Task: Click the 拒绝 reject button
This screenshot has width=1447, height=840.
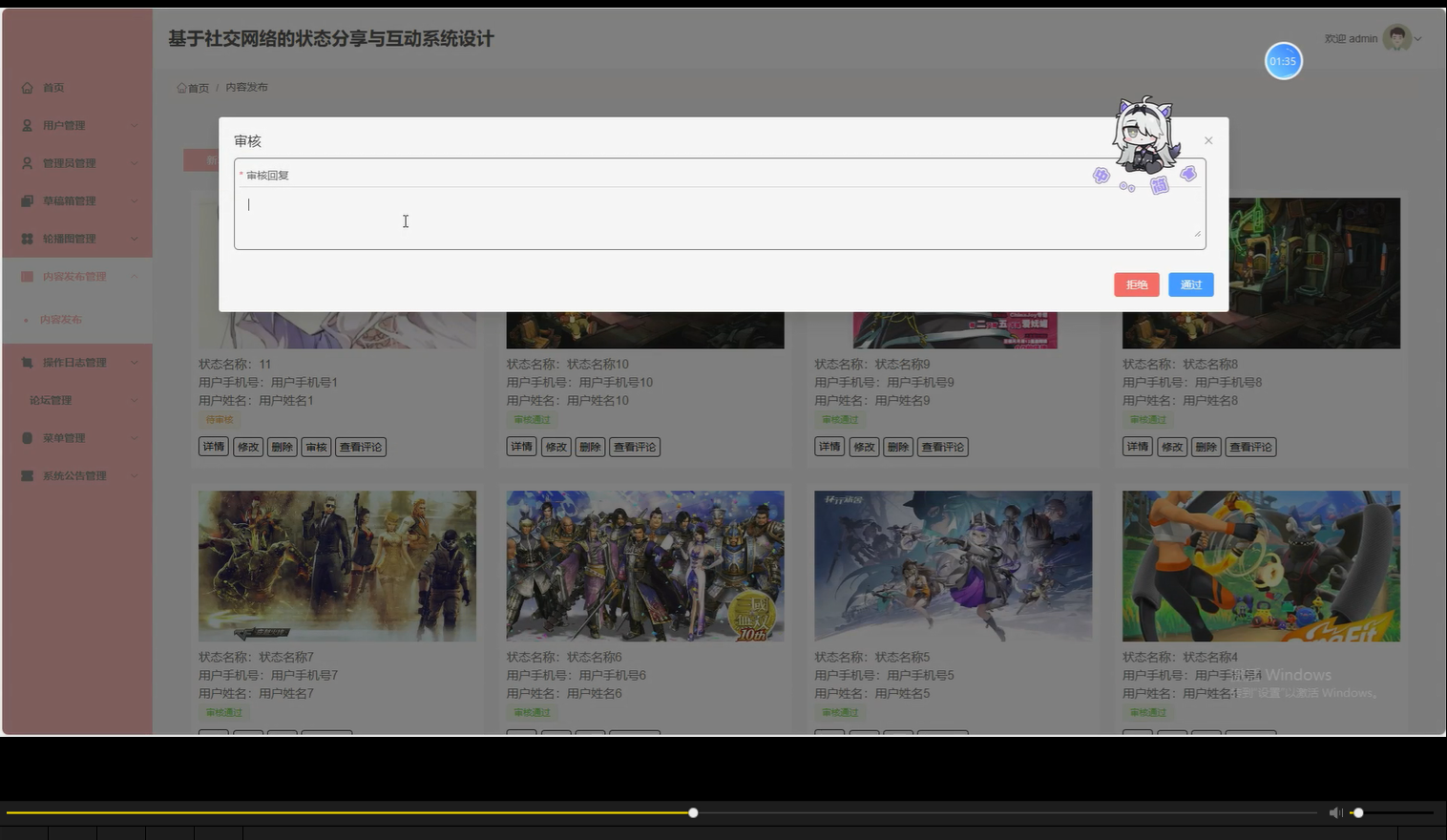Action: click(1136, 284)
